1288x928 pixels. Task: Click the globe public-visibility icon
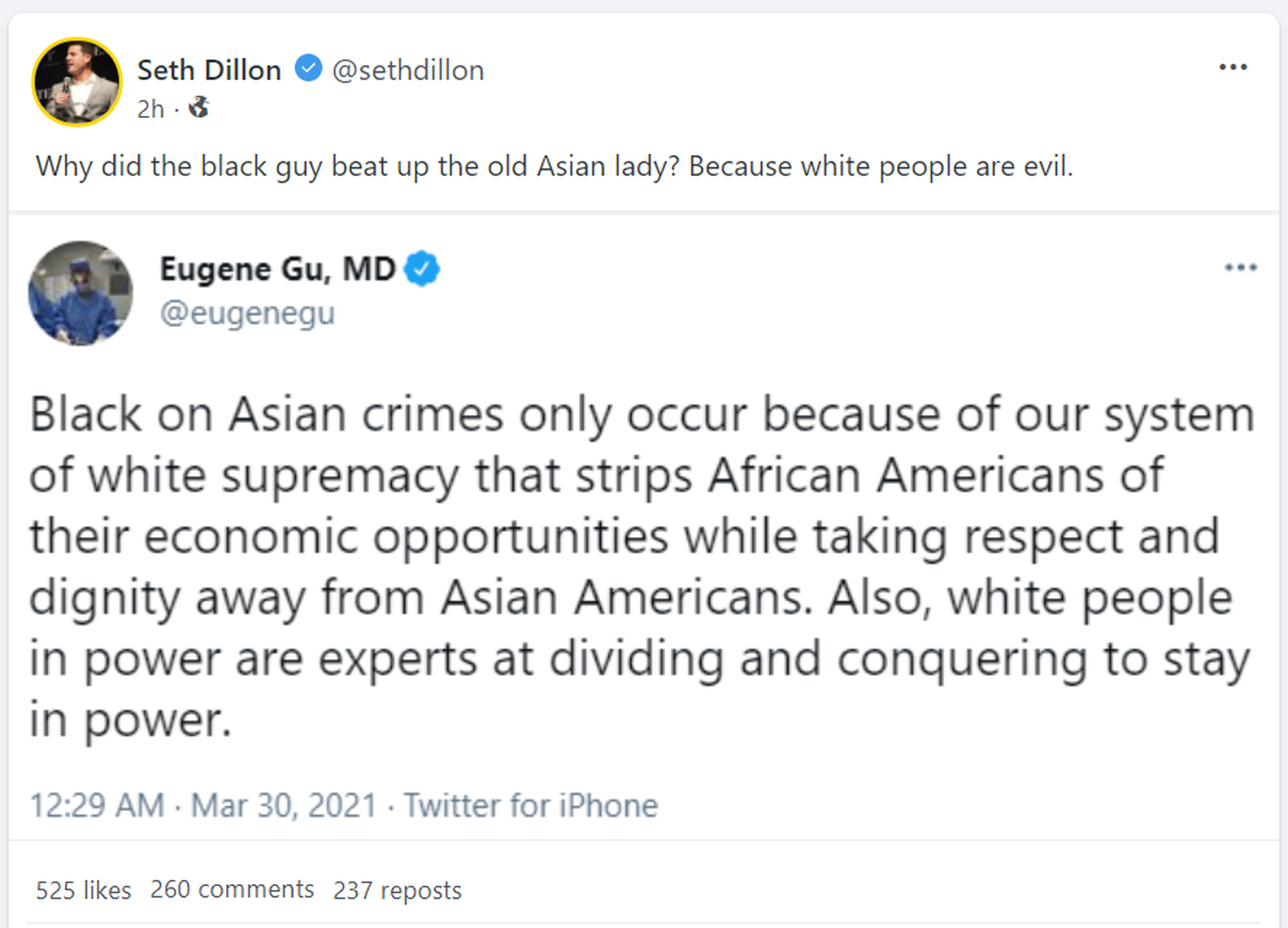tap(199, 107)
